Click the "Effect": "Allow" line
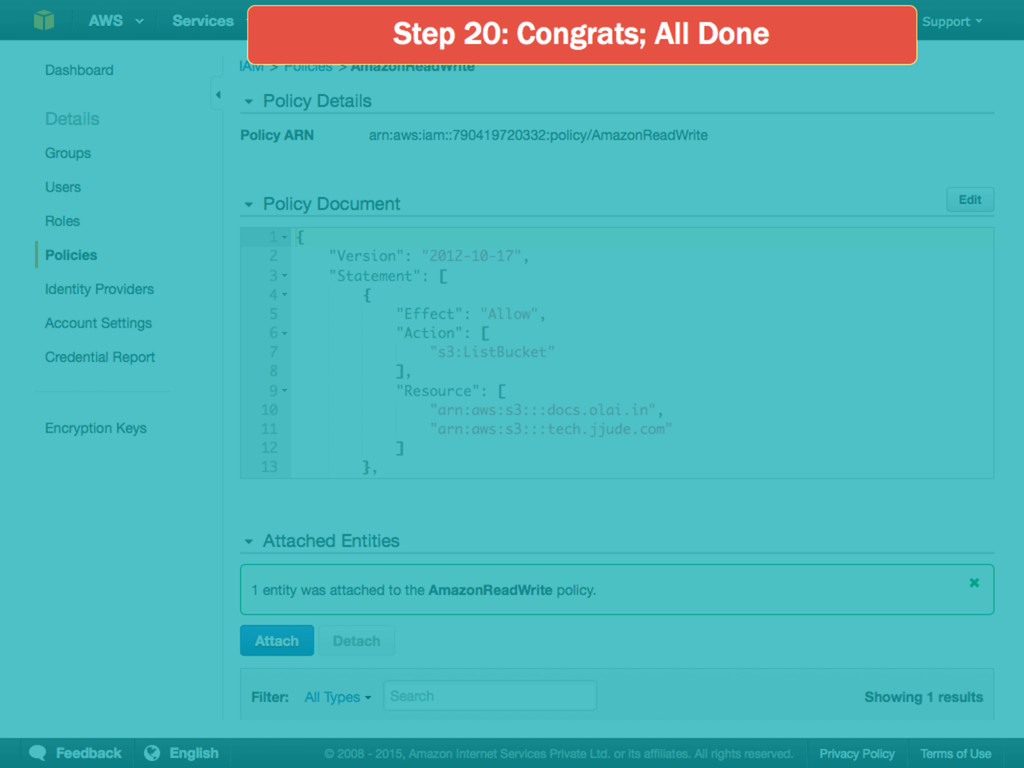The width and height of the screenshot is (1024, 768). coord(470,314)
